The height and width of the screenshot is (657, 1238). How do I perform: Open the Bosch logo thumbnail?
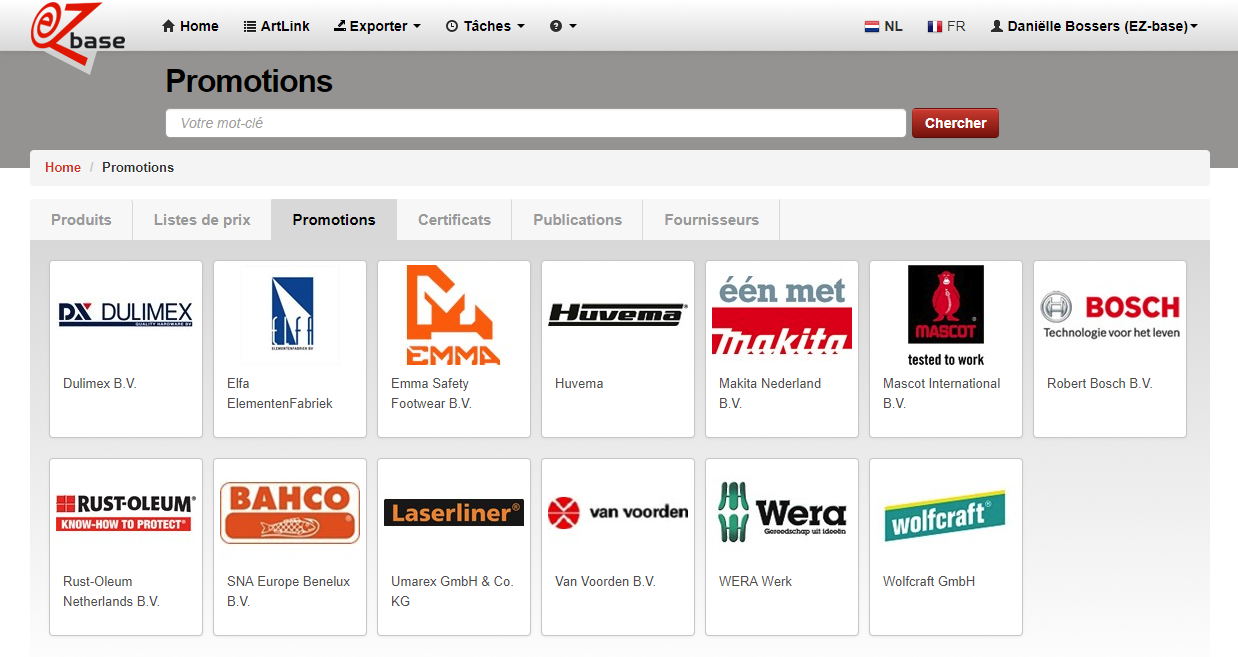1110,315
